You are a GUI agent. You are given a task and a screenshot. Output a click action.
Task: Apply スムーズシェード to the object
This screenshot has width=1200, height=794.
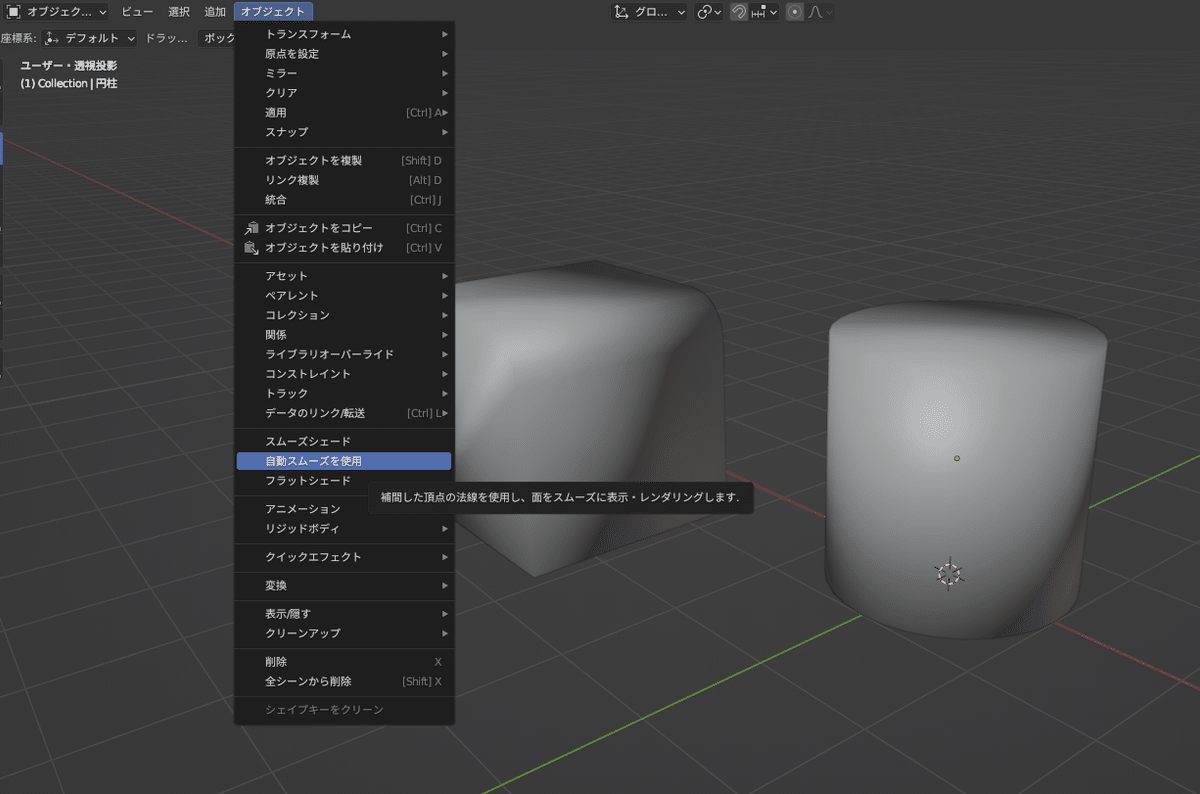344,441
